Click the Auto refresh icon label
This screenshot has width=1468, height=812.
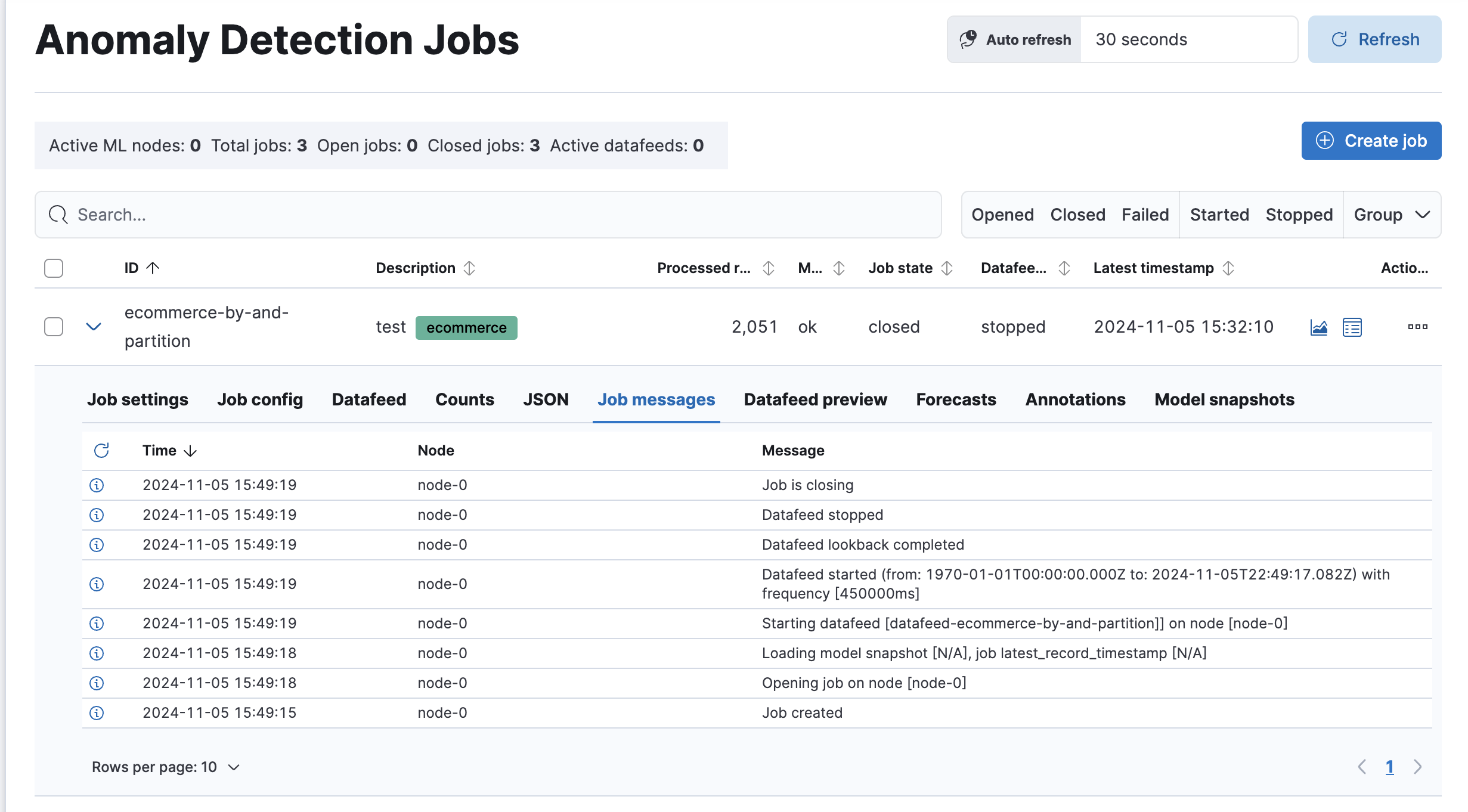[1015, 39]
